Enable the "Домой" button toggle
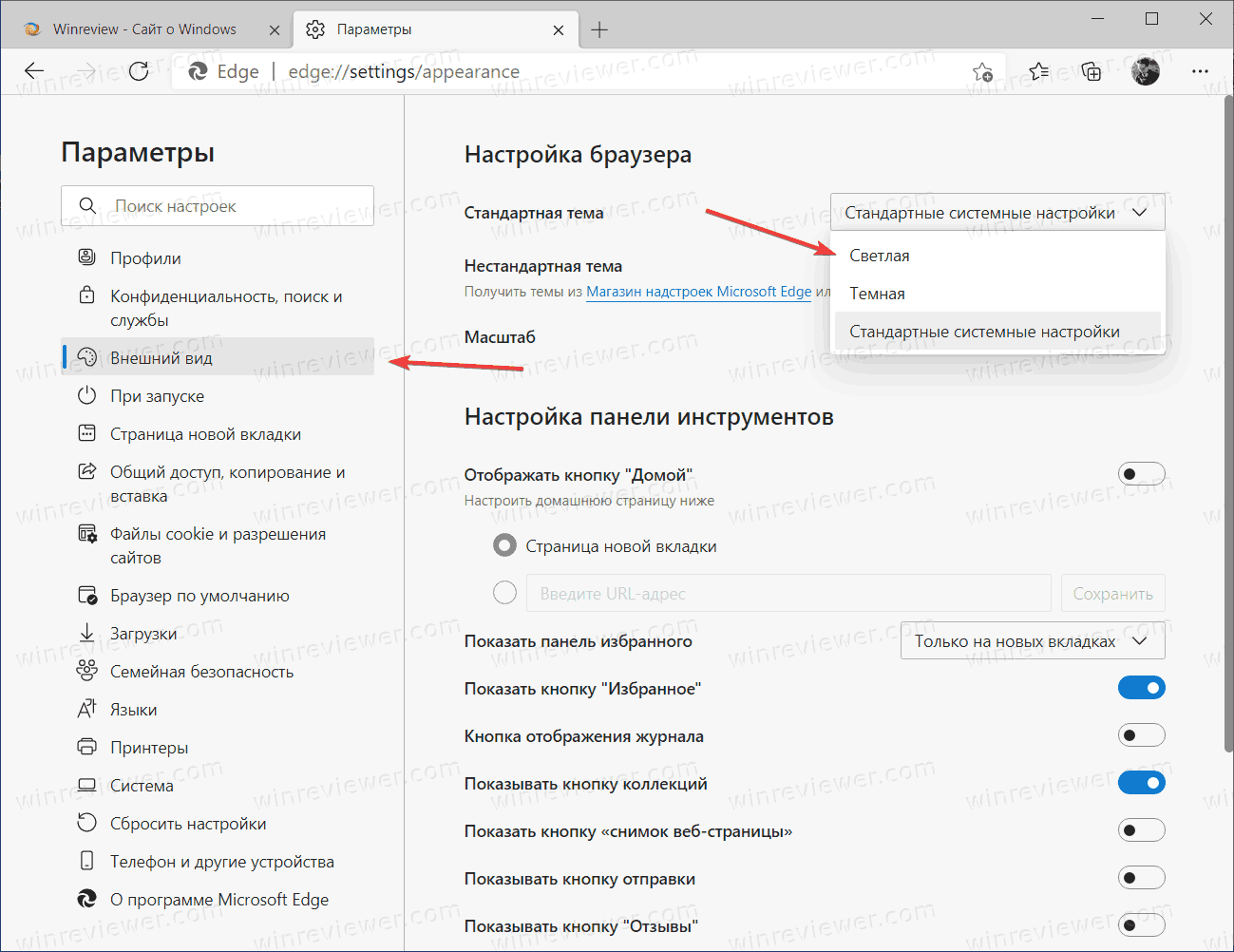Viewport: 1234px width, 952px height. click(1141, 474)
